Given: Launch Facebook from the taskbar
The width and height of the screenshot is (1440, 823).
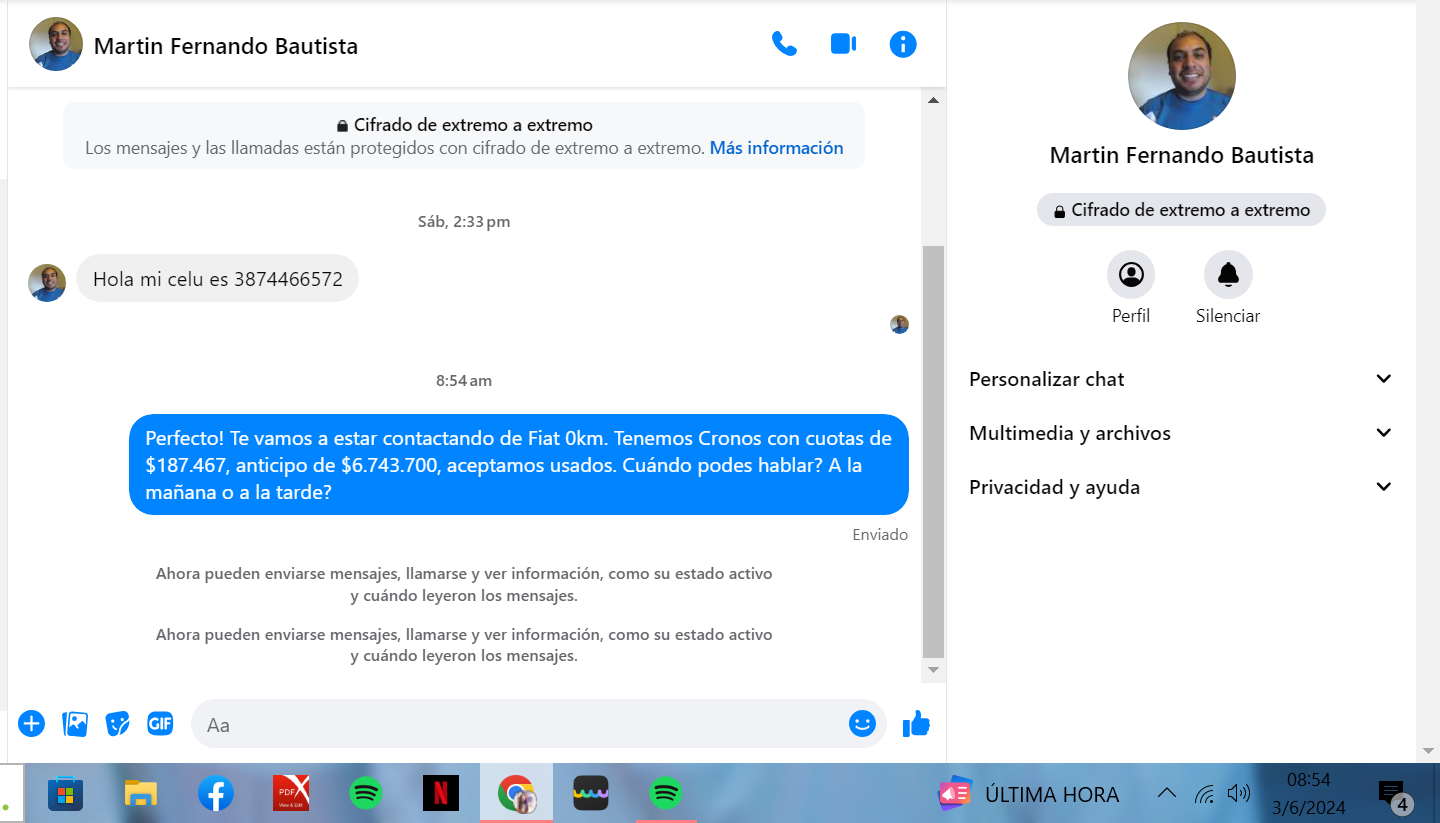Looking at the screenshot, I should 216,794.
